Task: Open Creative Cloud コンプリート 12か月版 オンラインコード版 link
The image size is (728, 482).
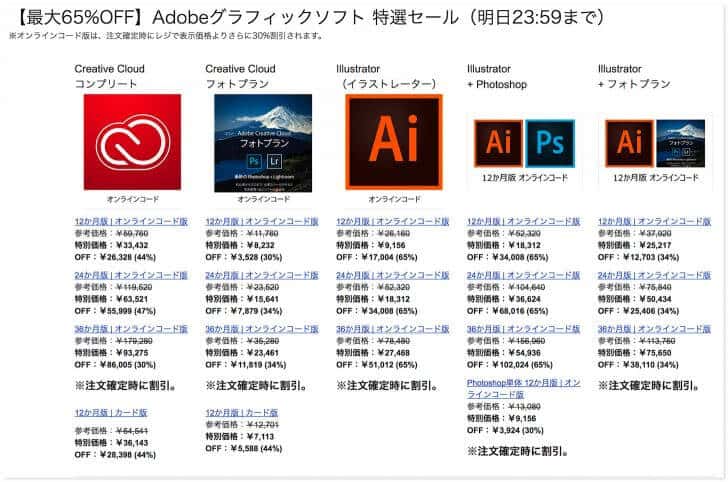Action: (x=131, y=221)
